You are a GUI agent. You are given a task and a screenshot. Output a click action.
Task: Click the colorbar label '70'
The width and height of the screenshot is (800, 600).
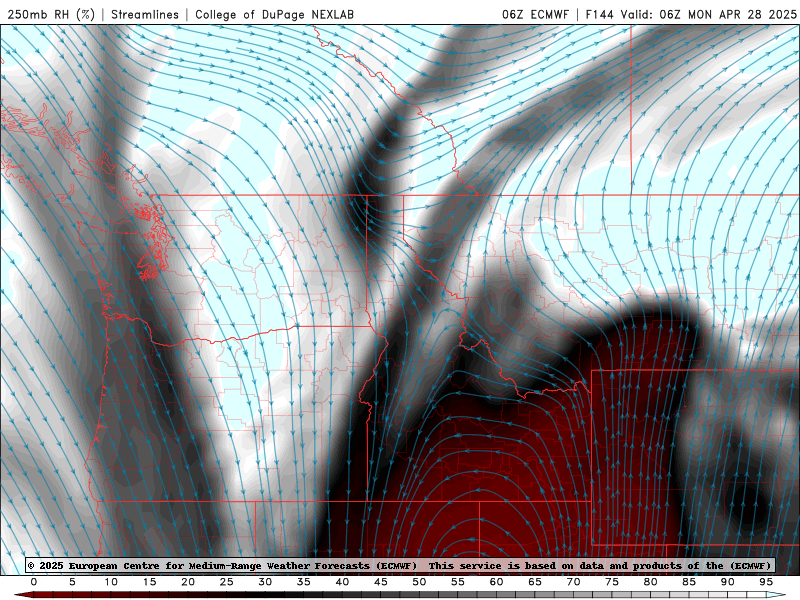573,582
